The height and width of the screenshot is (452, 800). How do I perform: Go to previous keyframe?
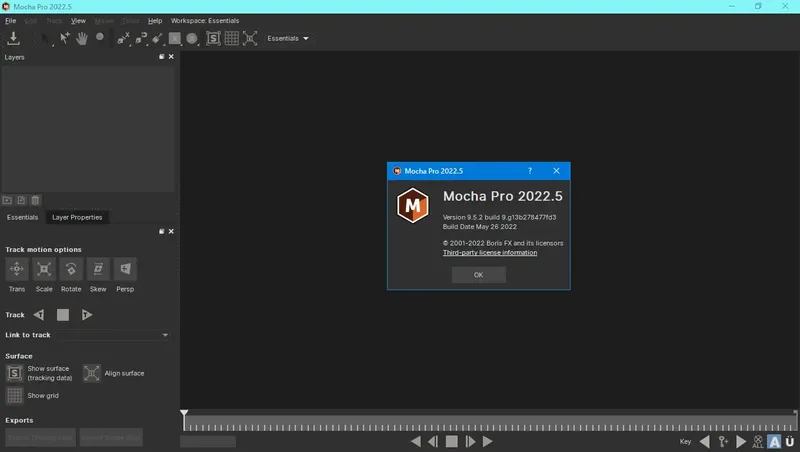705,441
